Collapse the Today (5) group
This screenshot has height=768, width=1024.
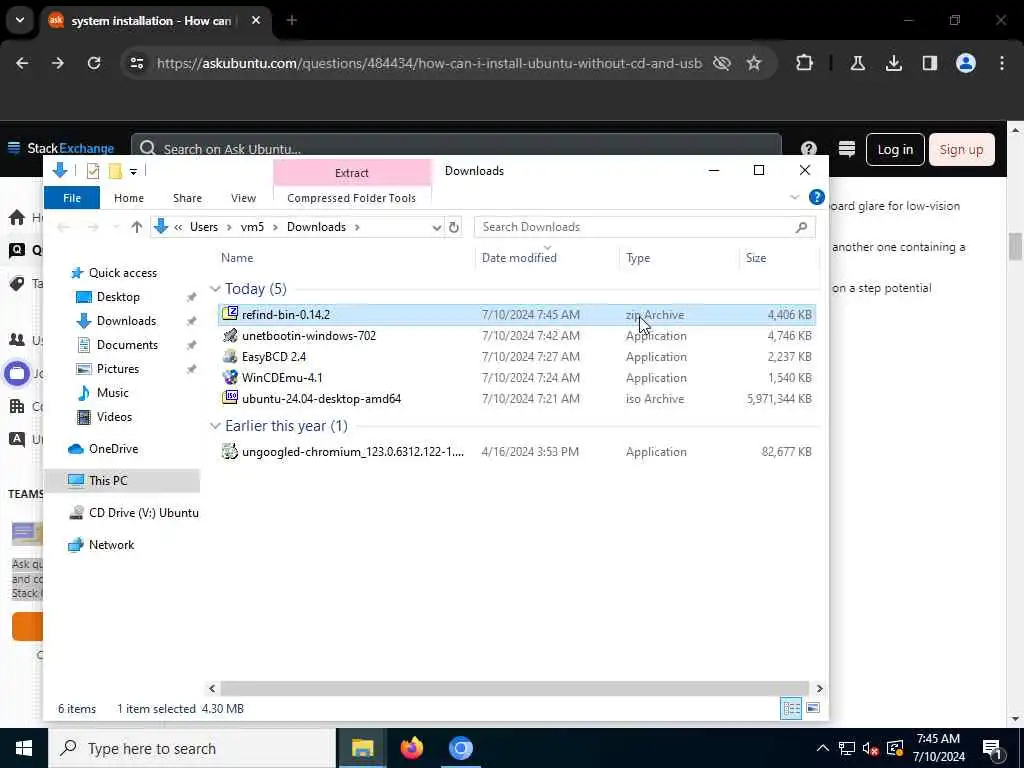click(215, 289)
